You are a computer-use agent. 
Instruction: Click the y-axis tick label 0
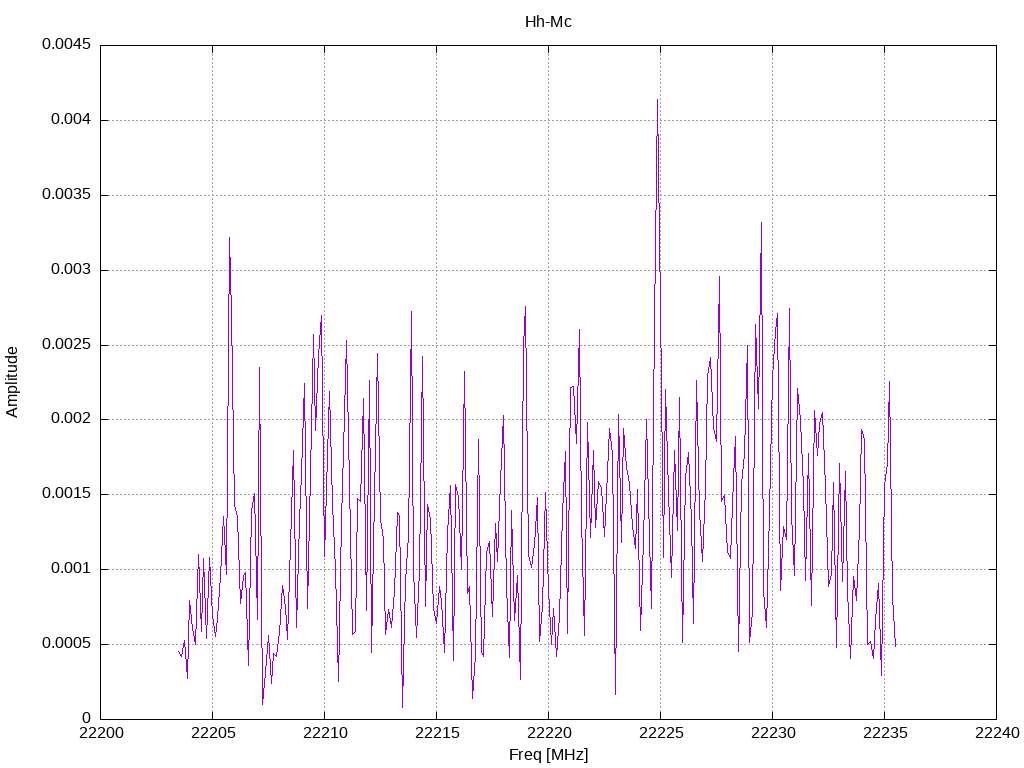coord(86,718)
